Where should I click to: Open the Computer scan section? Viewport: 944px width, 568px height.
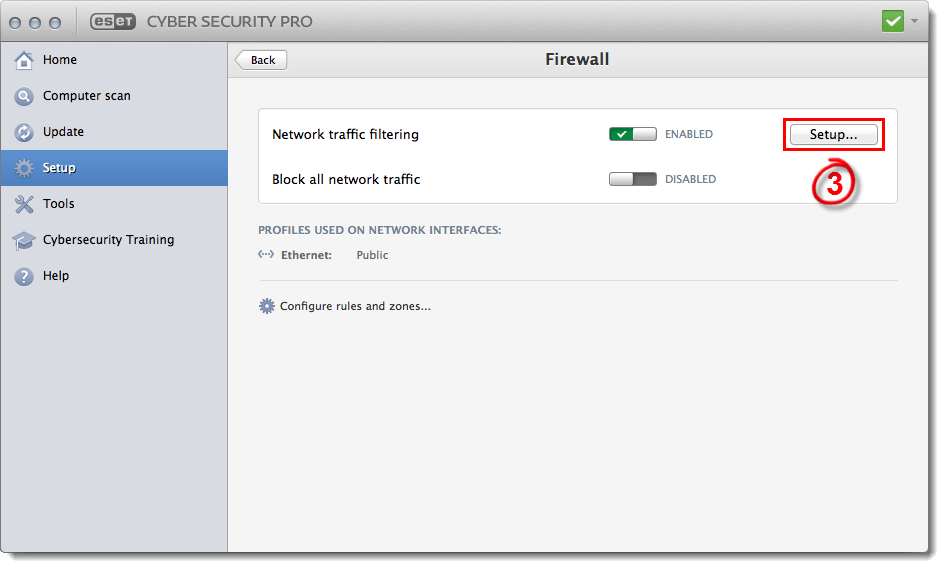coord(87,96)
